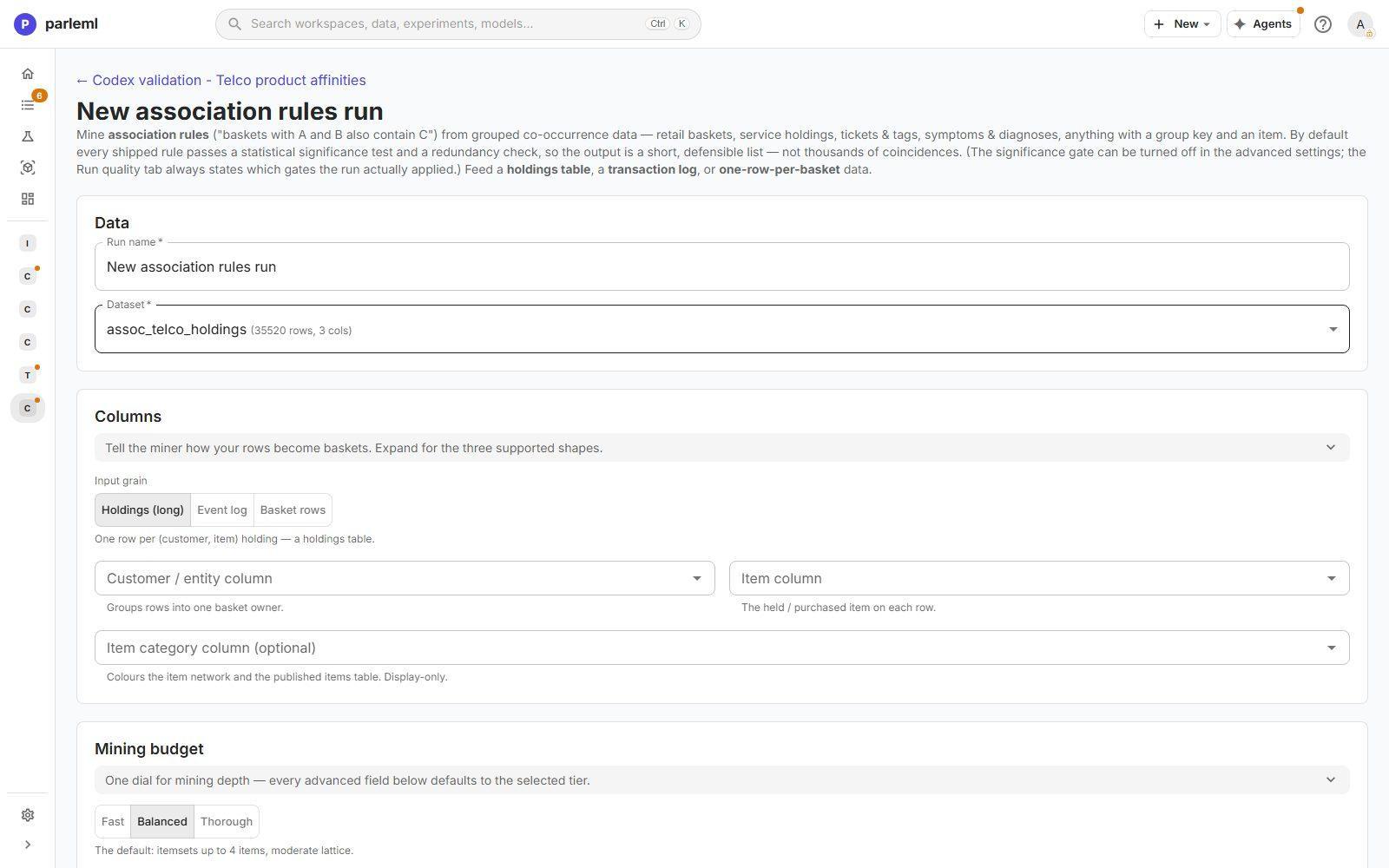Image resolution: width=1389 pixels, height=868 pixels.
Task: Select the Event log input grain
Action: pyautogui.click(x=222, y=510)
